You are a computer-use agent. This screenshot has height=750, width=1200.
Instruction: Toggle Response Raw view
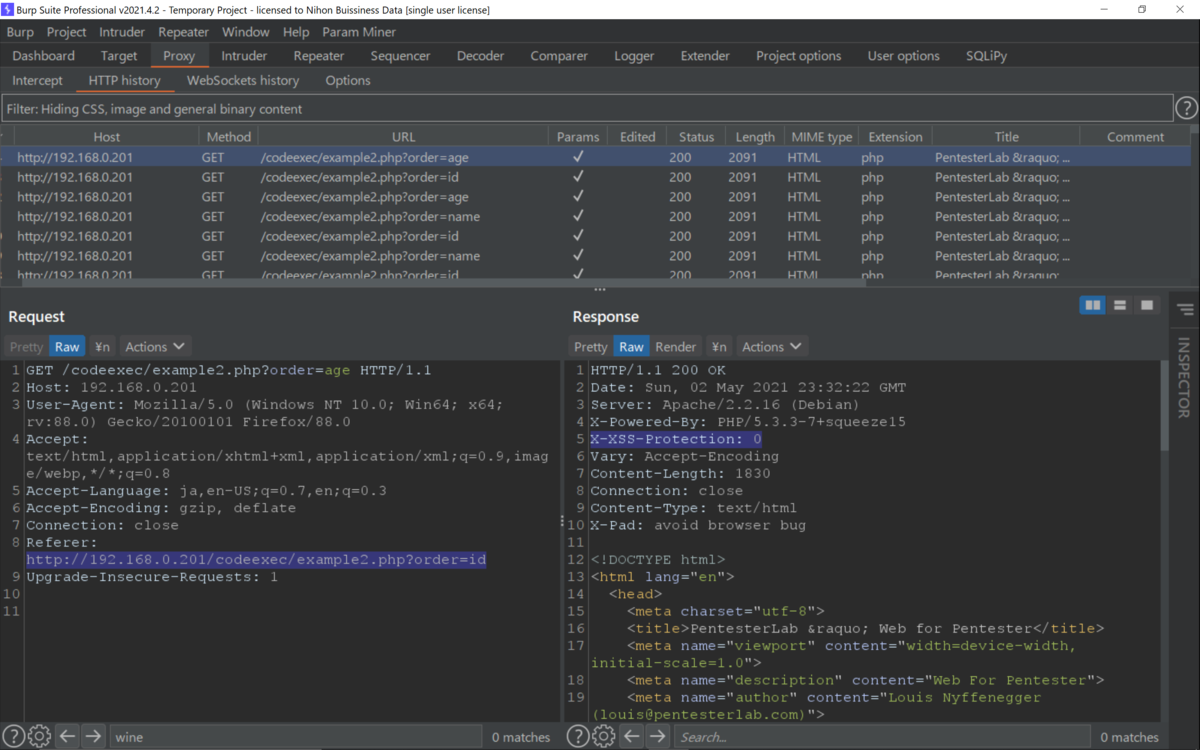(631, 346)
